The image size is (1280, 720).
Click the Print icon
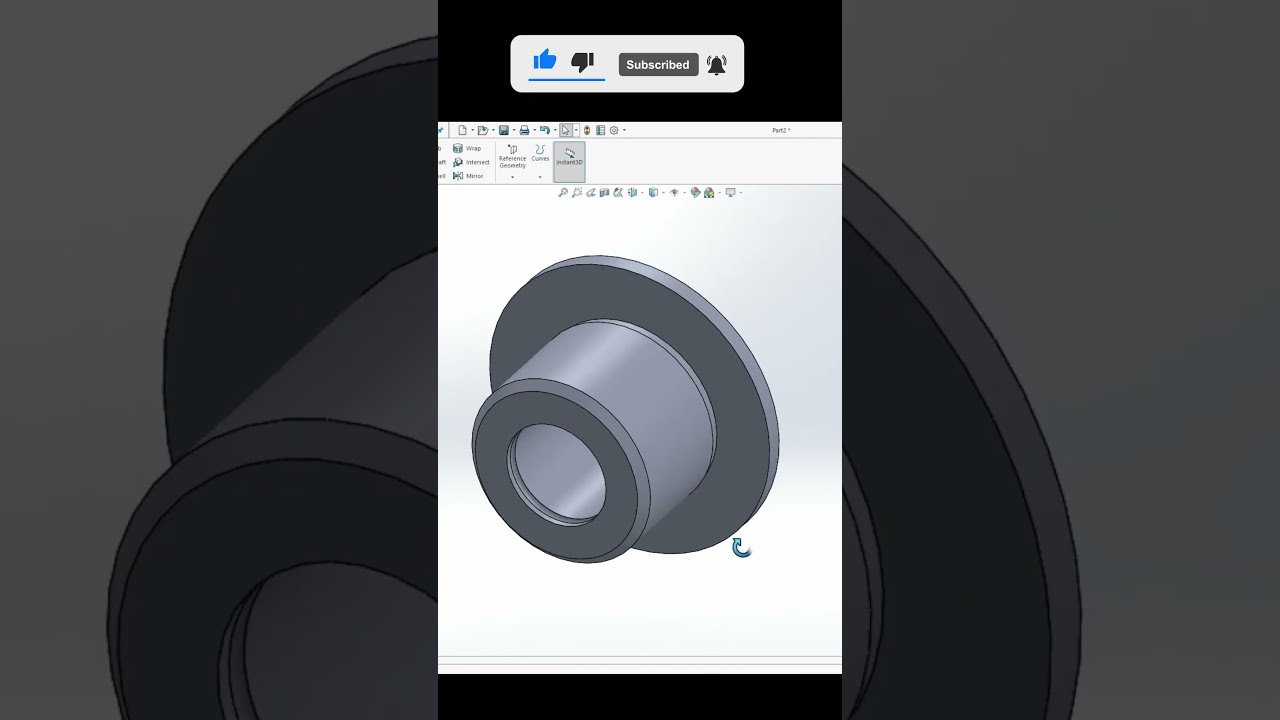coord(524,130)
